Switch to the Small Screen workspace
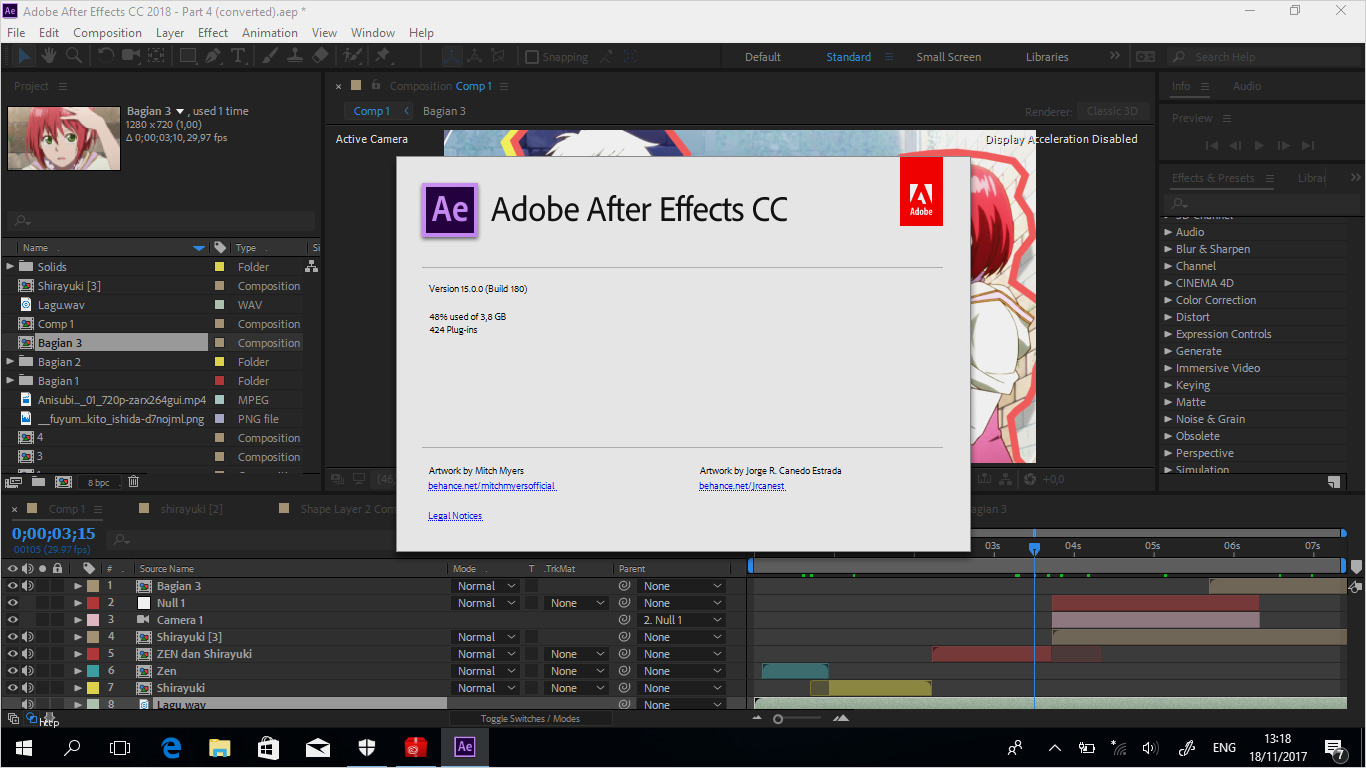The width and height of the screenshot is (1366, 768). [948, 57]
